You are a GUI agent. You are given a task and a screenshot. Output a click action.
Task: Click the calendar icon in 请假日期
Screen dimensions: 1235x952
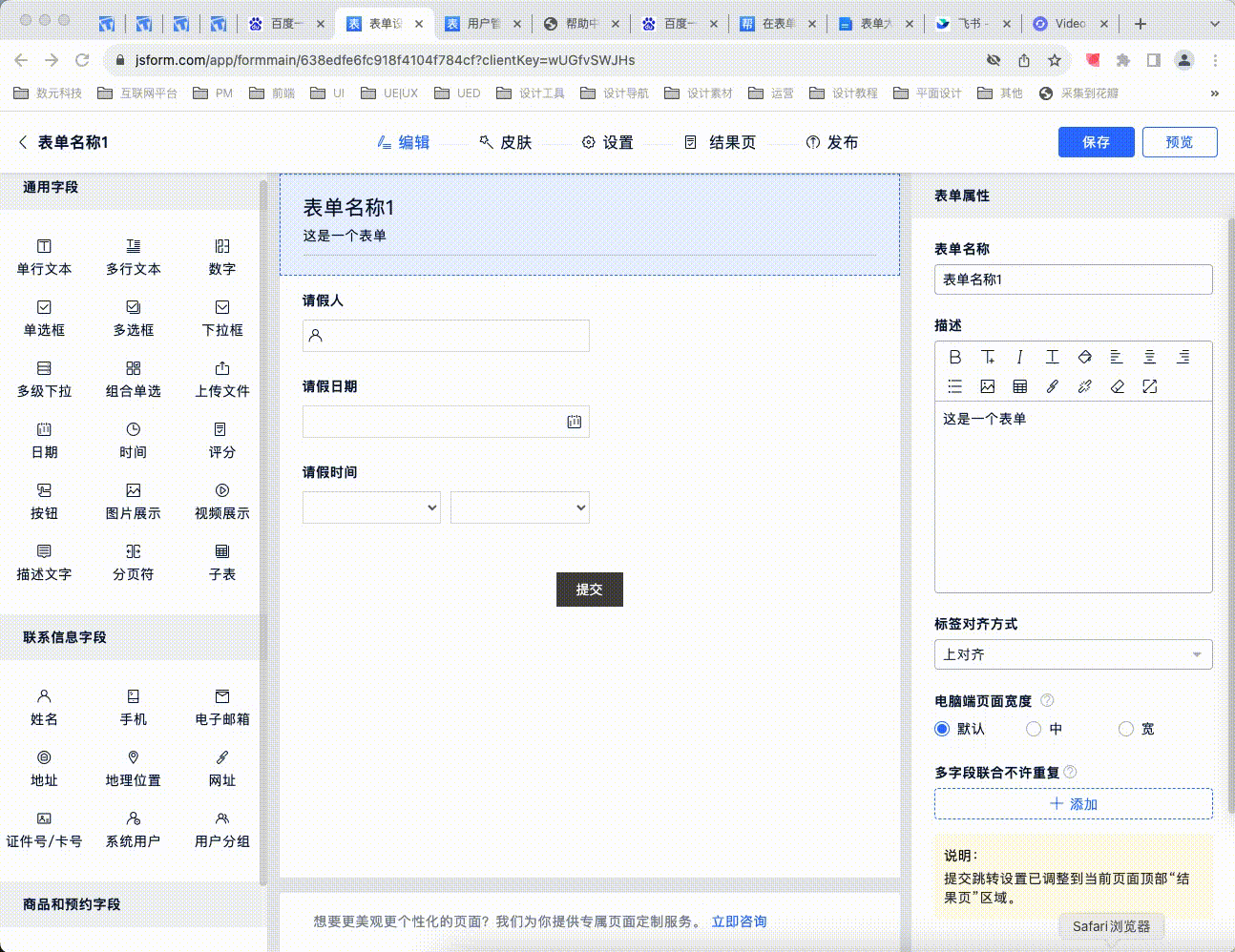coord(574,422)
